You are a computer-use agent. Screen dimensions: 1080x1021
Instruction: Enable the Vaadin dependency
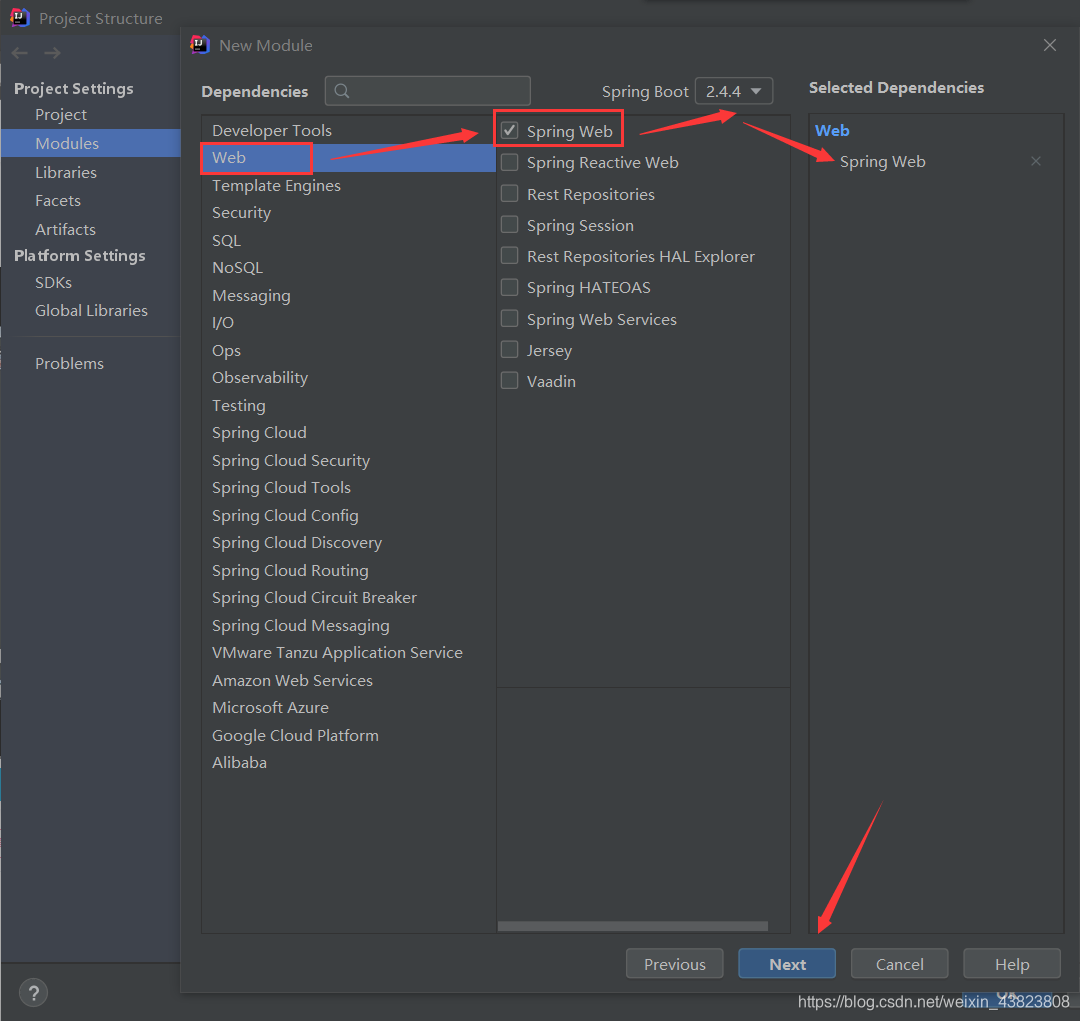pyautogui.click(x=510, y=380)
